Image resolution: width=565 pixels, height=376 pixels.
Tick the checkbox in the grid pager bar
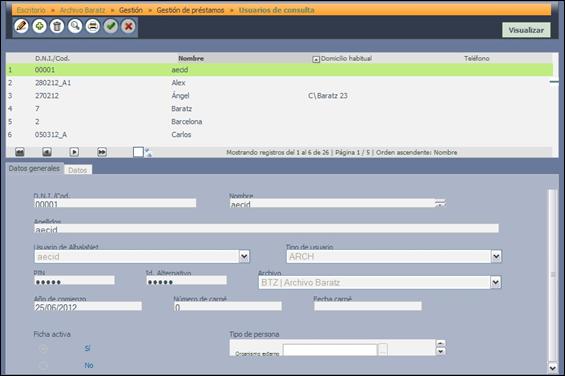[138, 152]
